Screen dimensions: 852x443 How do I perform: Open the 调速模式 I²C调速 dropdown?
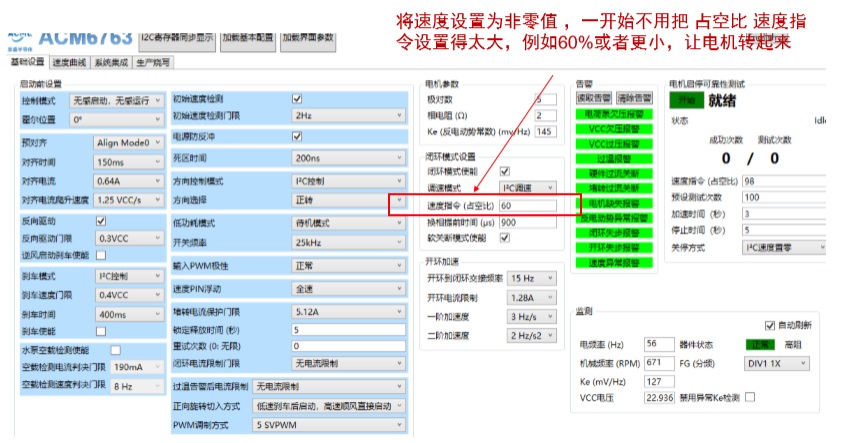(527, 188)
